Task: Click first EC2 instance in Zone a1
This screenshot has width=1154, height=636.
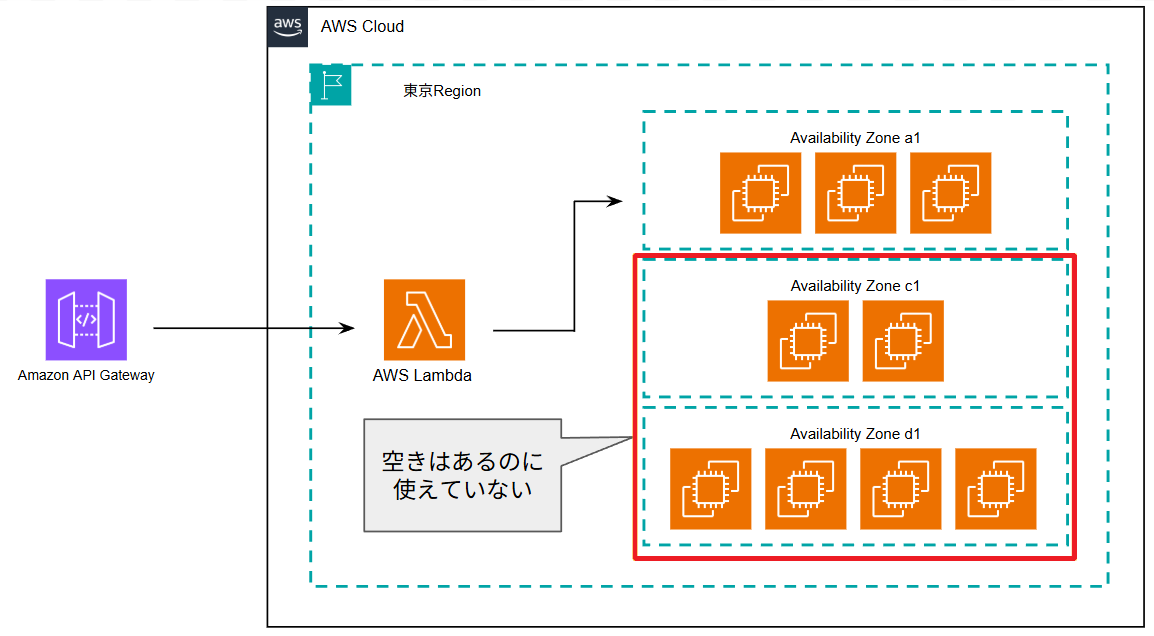Action: [760, 193]
